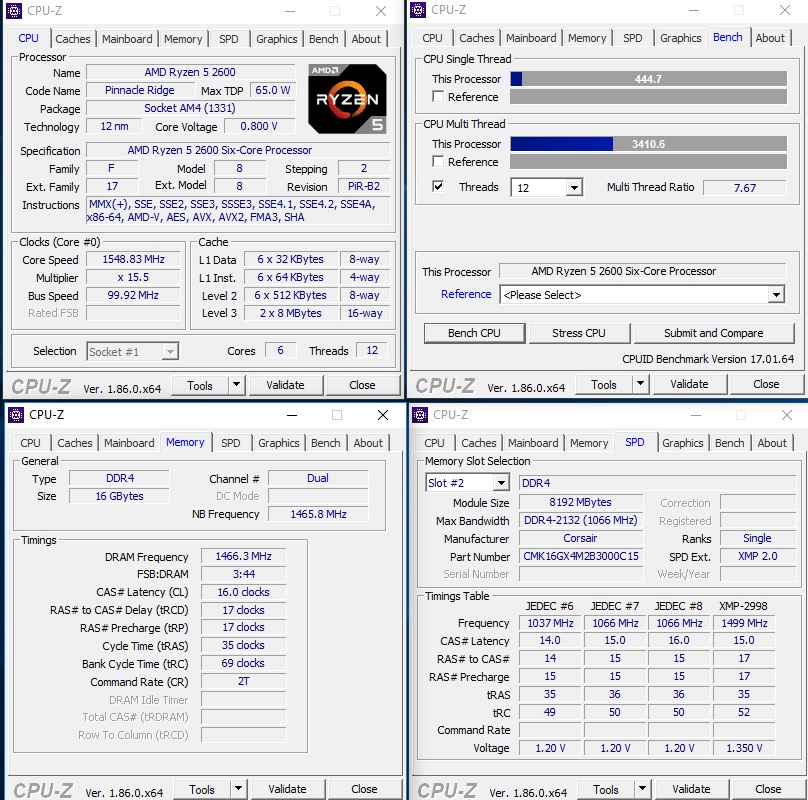Click Submit and Compare button

(714, 333)
